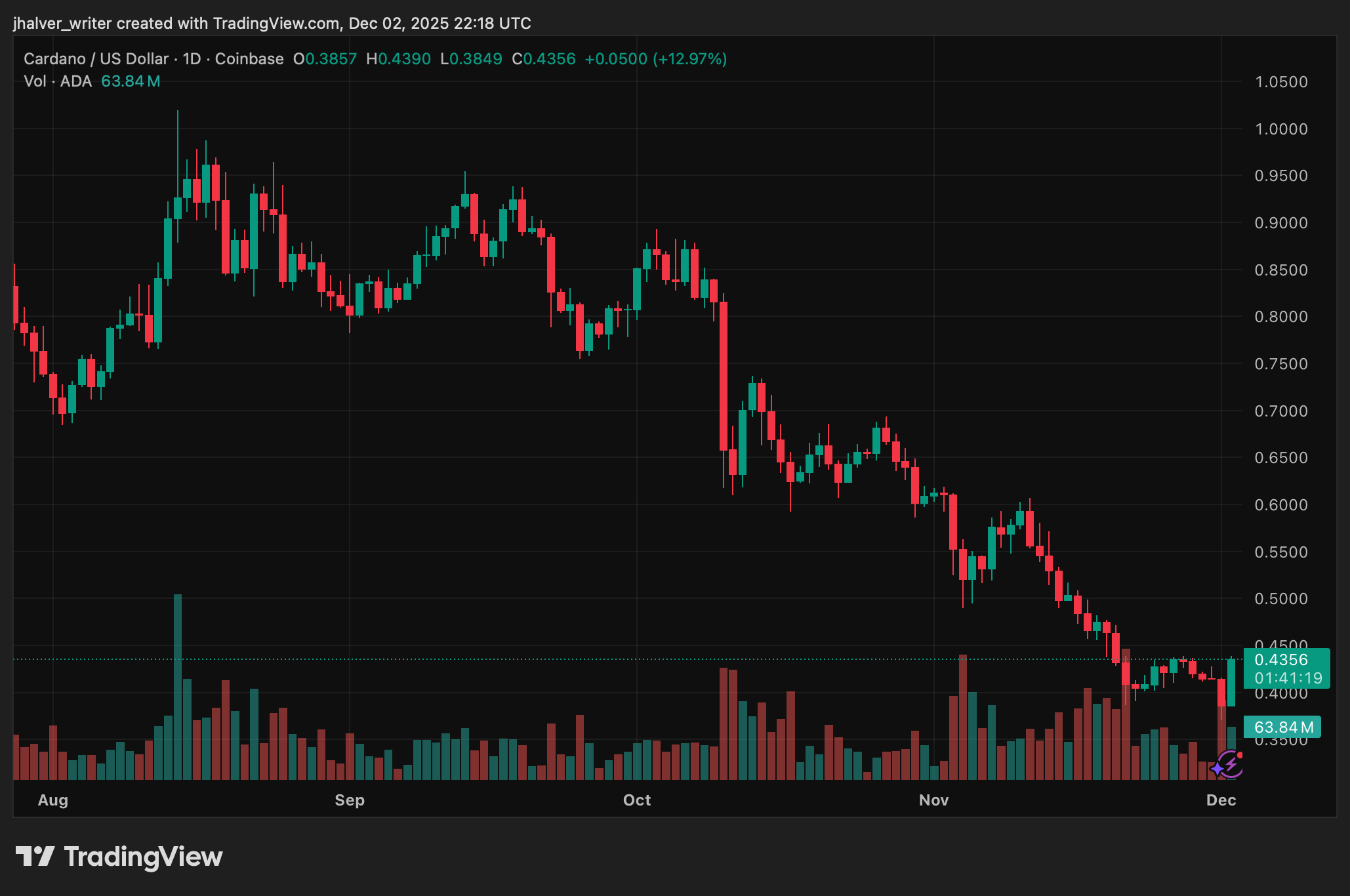Click the Oct label on time axis
The width and height of the screenshot is (1350, 896).
tap(637, 800)
